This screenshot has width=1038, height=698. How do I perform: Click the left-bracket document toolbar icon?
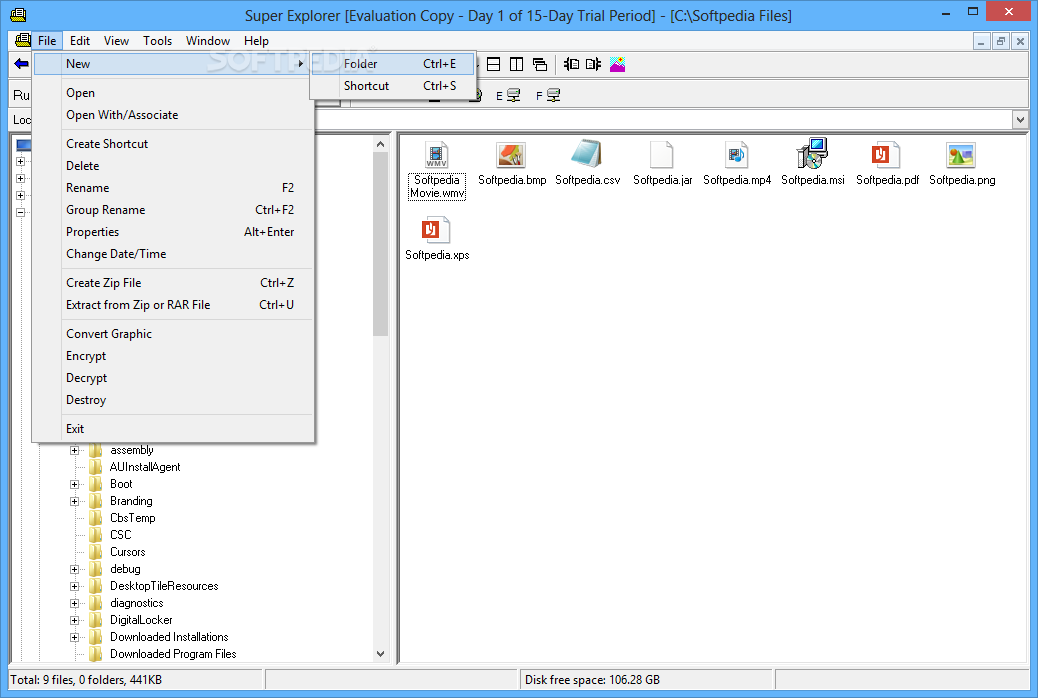571,64
